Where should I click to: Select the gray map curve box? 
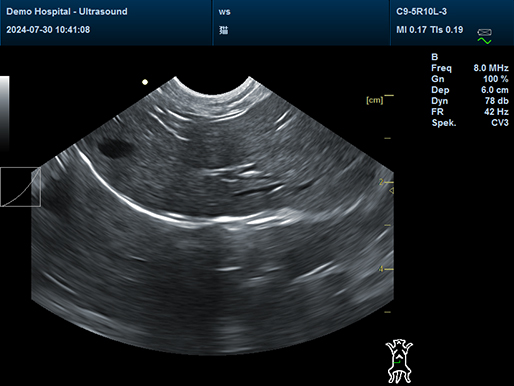click(x=21, y=187)
